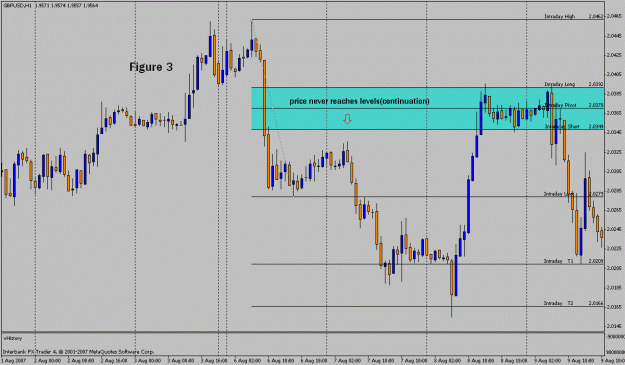625x365 pixels.
Task: Click the "Intraday High" level label
Action: (x=560, y=16)
